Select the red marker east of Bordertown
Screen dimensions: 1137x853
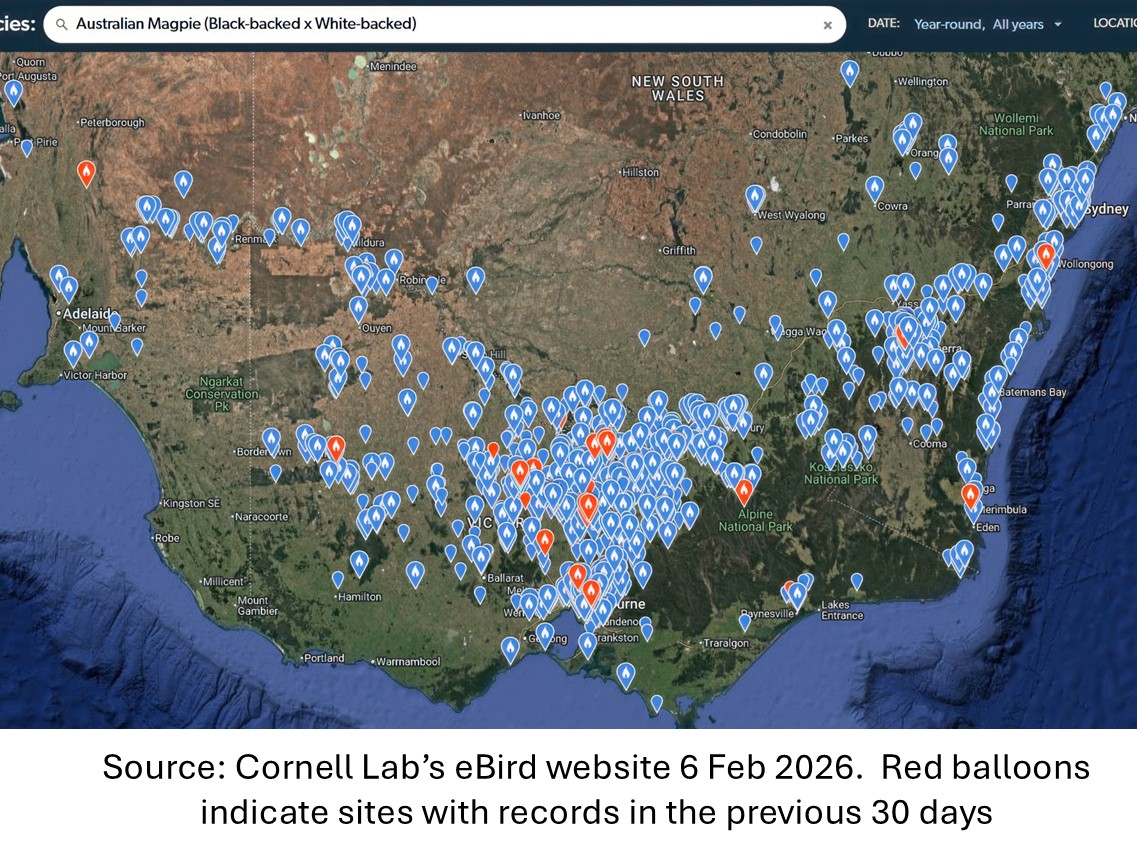click(336, 446)
